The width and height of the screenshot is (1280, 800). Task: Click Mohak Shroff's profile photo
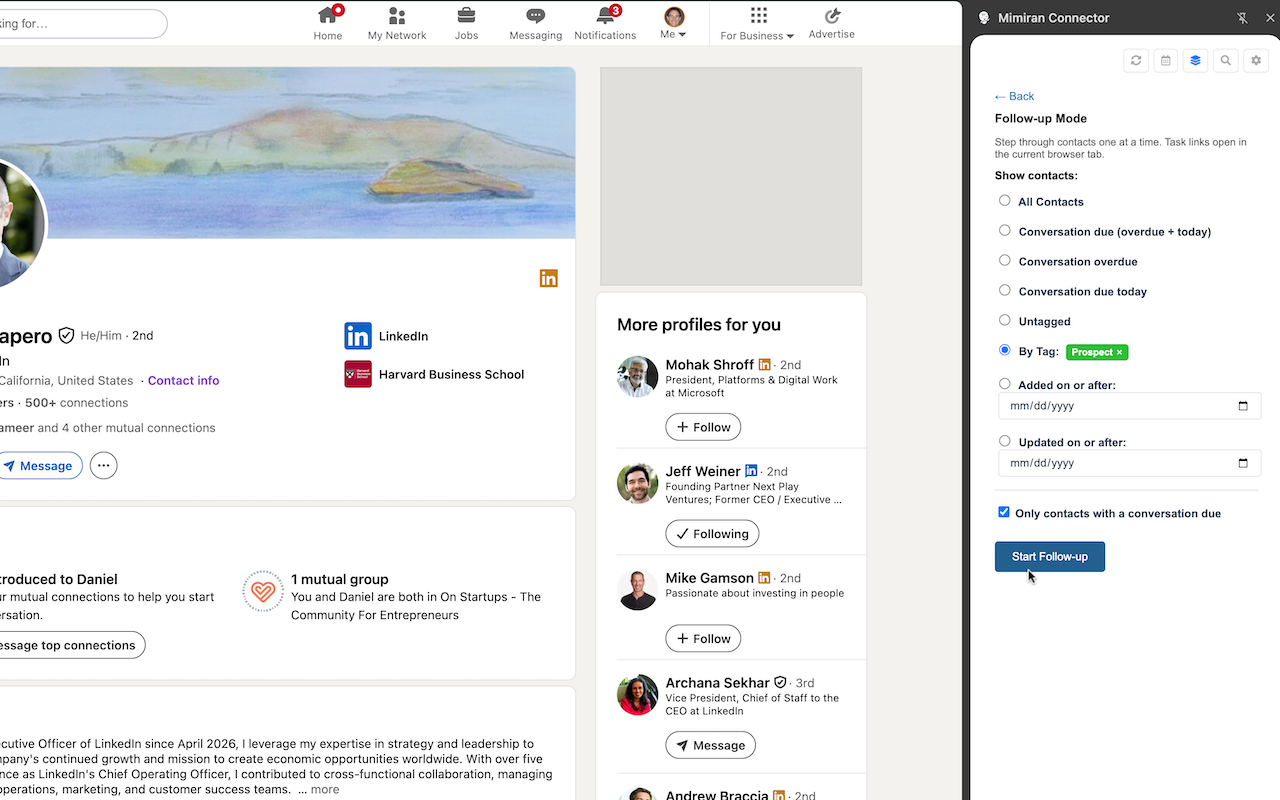pos(637,376)
